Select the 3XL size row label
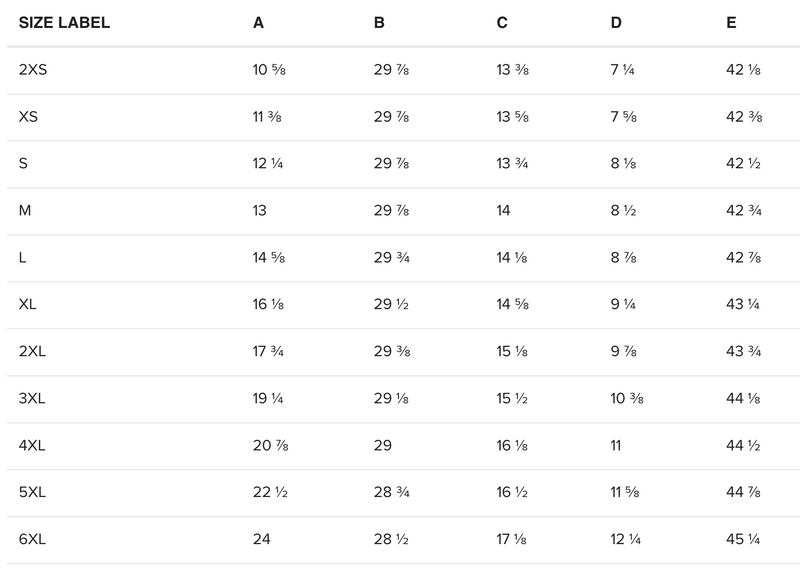 [x=32, y=399]
